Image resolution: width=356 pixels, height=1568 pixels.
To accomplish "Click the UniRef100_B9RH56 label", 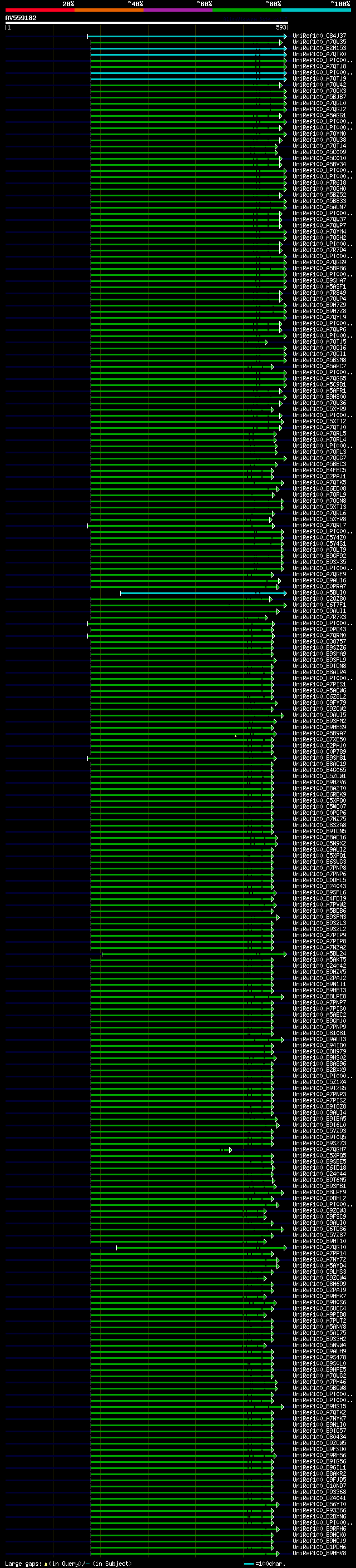I will click(x=319, y=1456).
